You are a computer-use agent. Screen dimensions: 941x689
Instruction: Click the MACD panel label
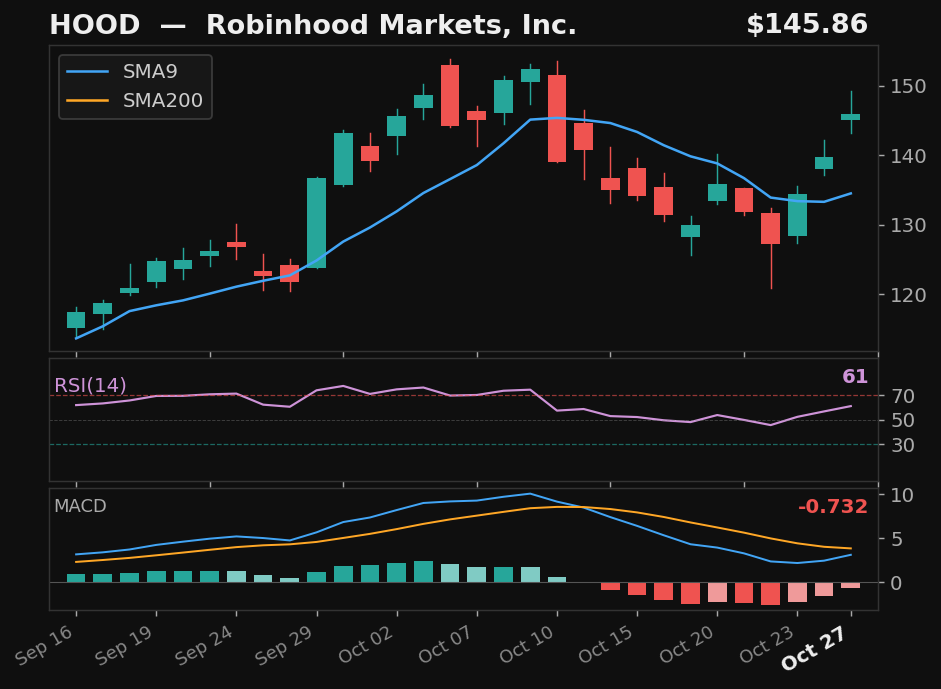tap(80, 506)
